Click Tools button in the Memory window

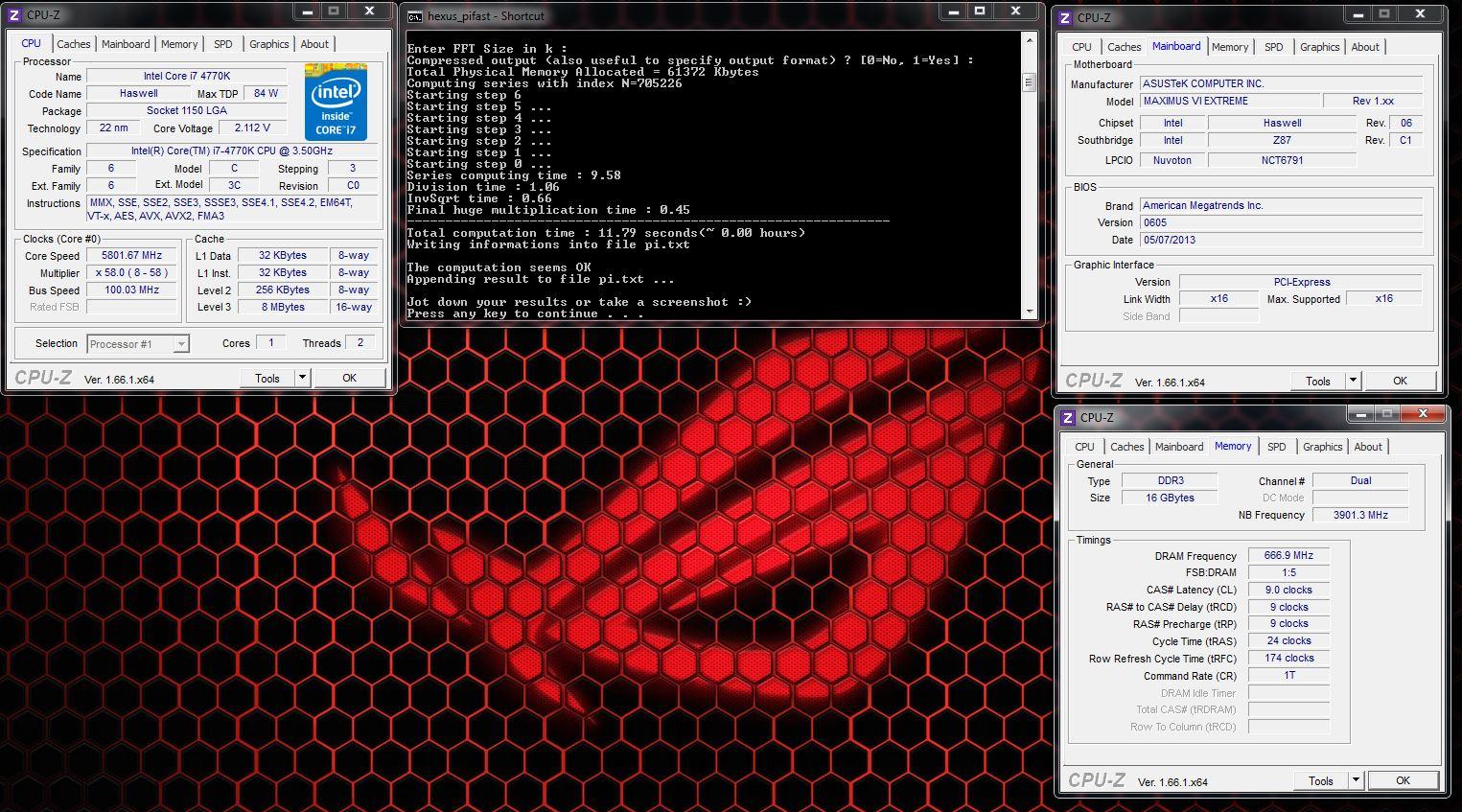pos(1321,780)
